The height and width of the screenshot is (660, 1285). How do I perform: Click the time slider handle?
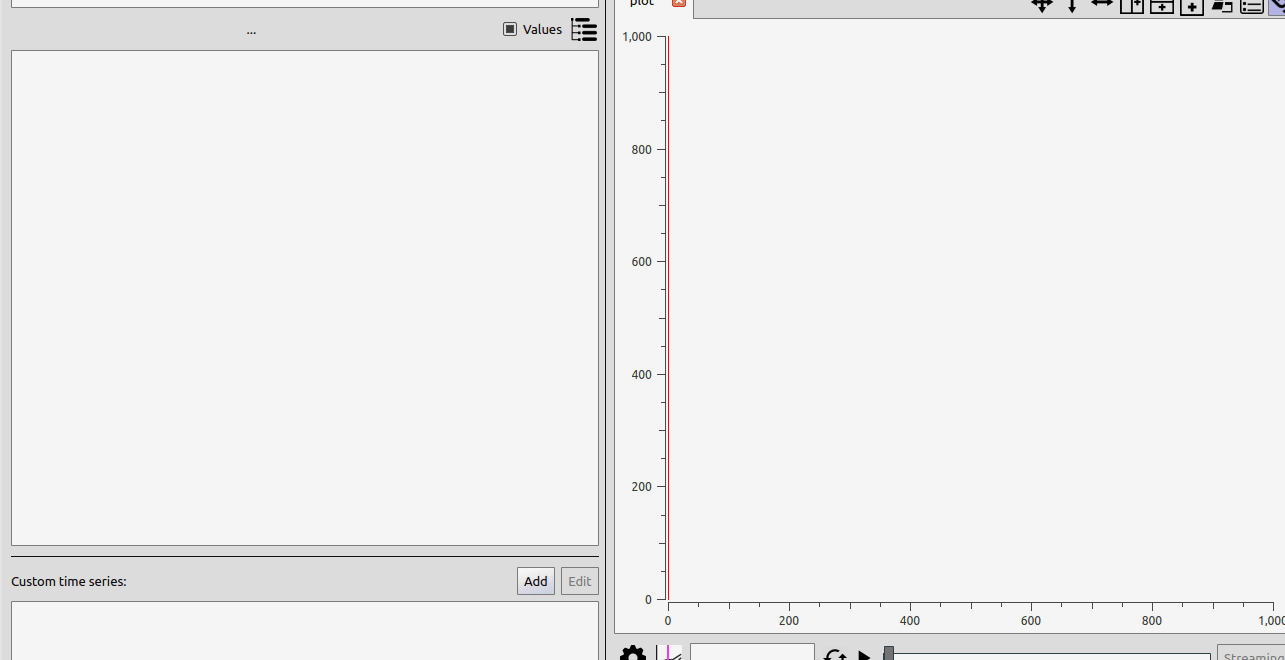pyautogui.click(x=888, y=653)
